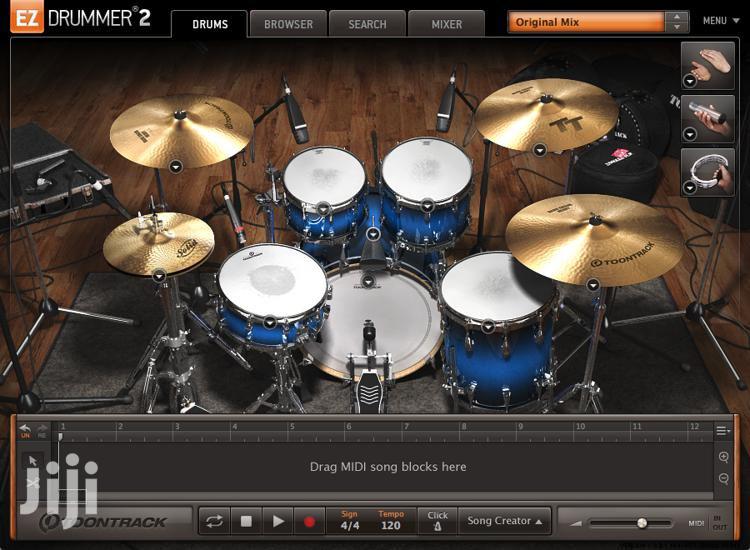
Task: Hit the TT crash cymbal
Action: click(x=546, y=114)
